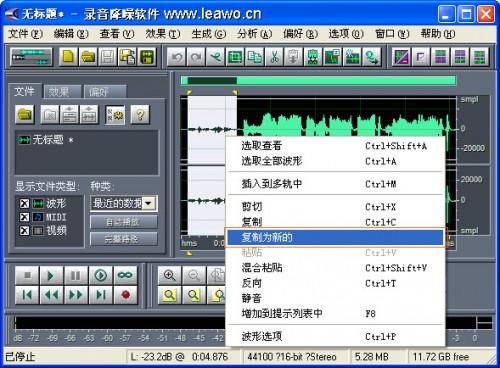Choose 选取查看 in the context menu
The height and width of the screenshot is (368, 500).
pos(335,146)
